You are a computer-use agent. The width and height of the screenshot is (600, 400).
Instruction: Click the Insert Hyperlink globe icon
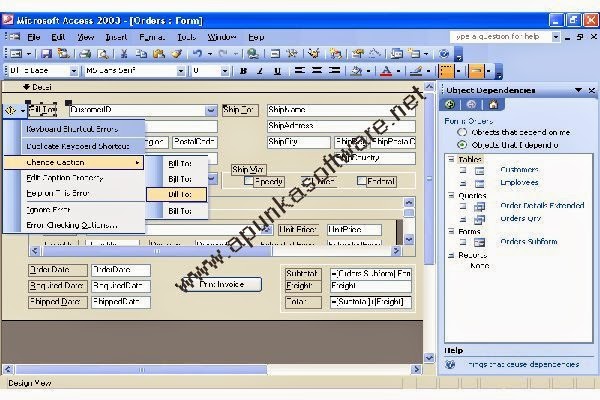253,54
